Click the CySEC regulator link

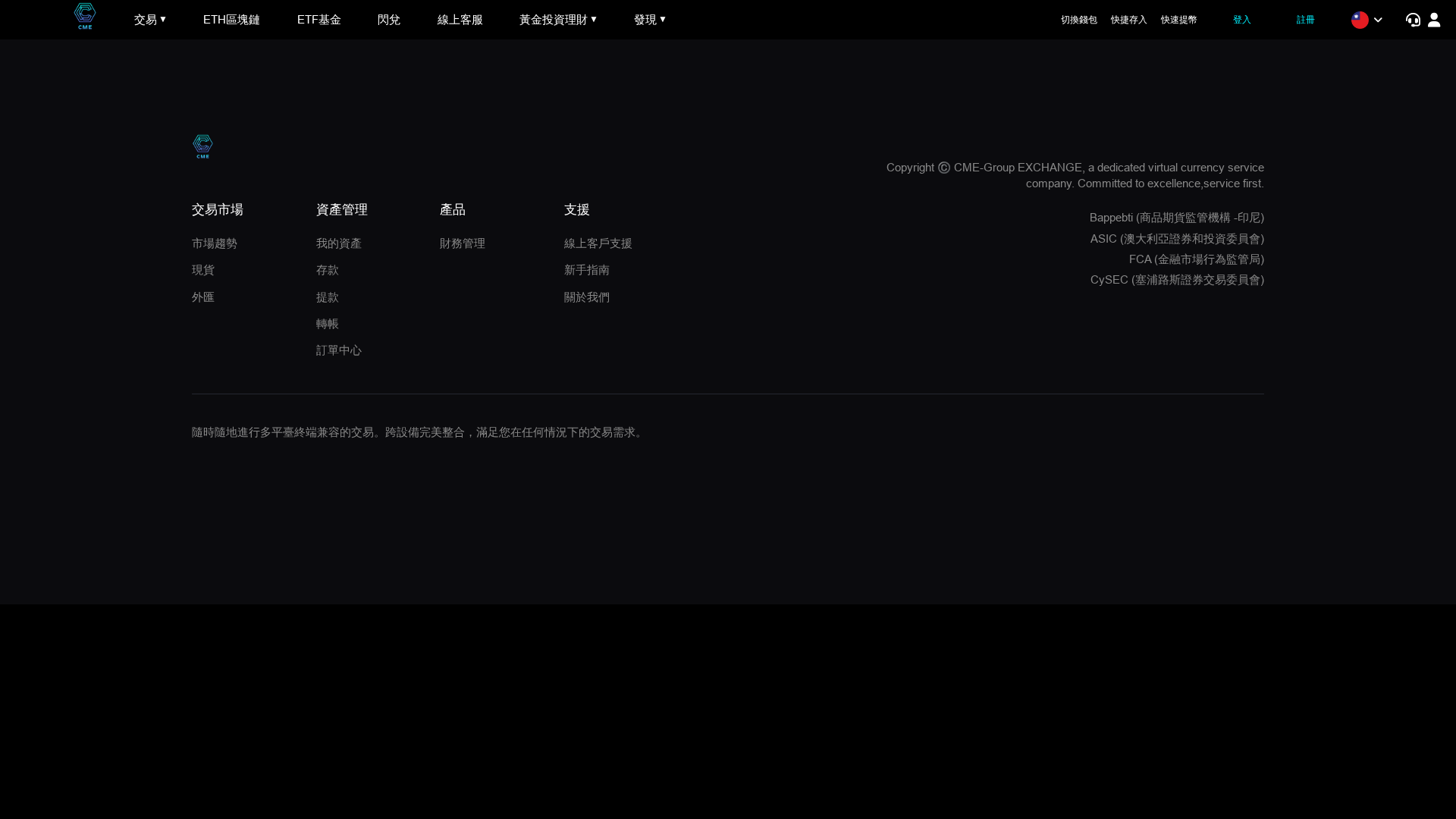coord(1177,280)
